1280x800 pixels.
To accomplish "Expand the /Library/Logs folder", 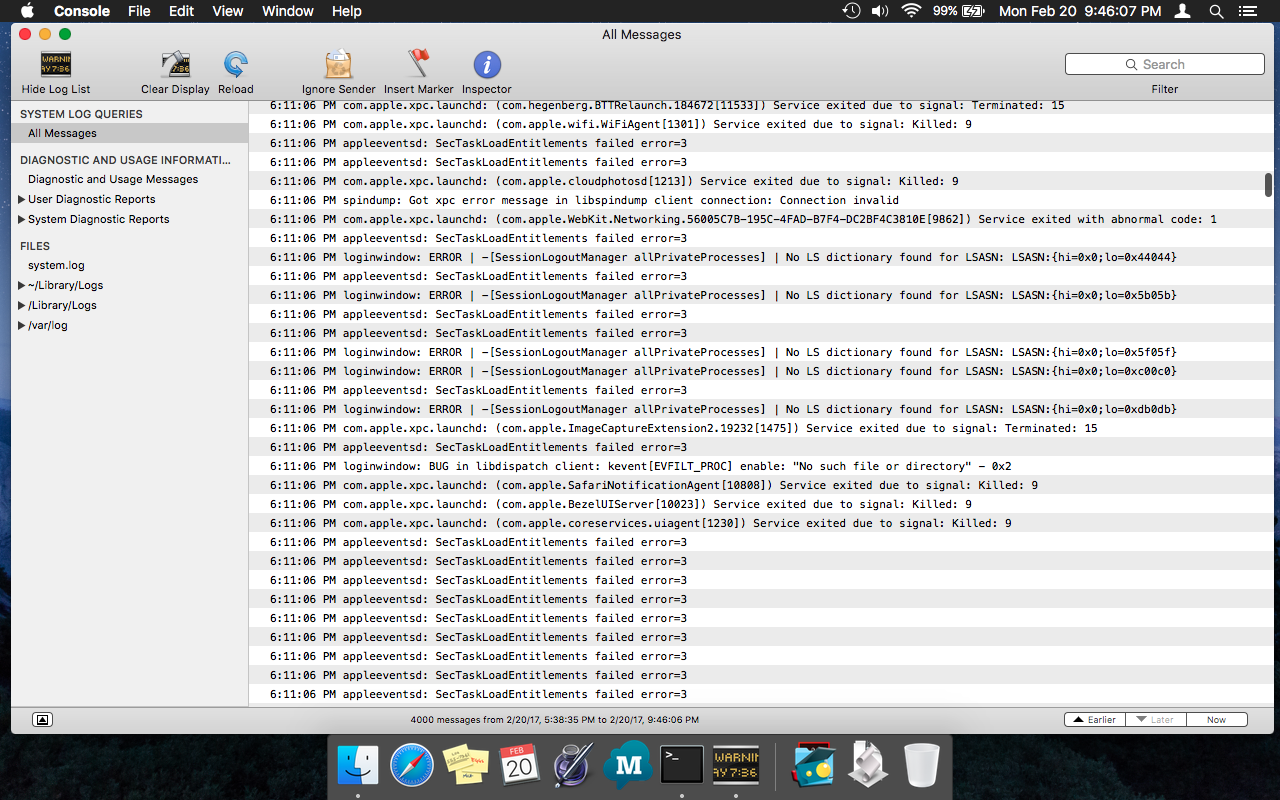I will pyautogui.click(x=22, y=305).
